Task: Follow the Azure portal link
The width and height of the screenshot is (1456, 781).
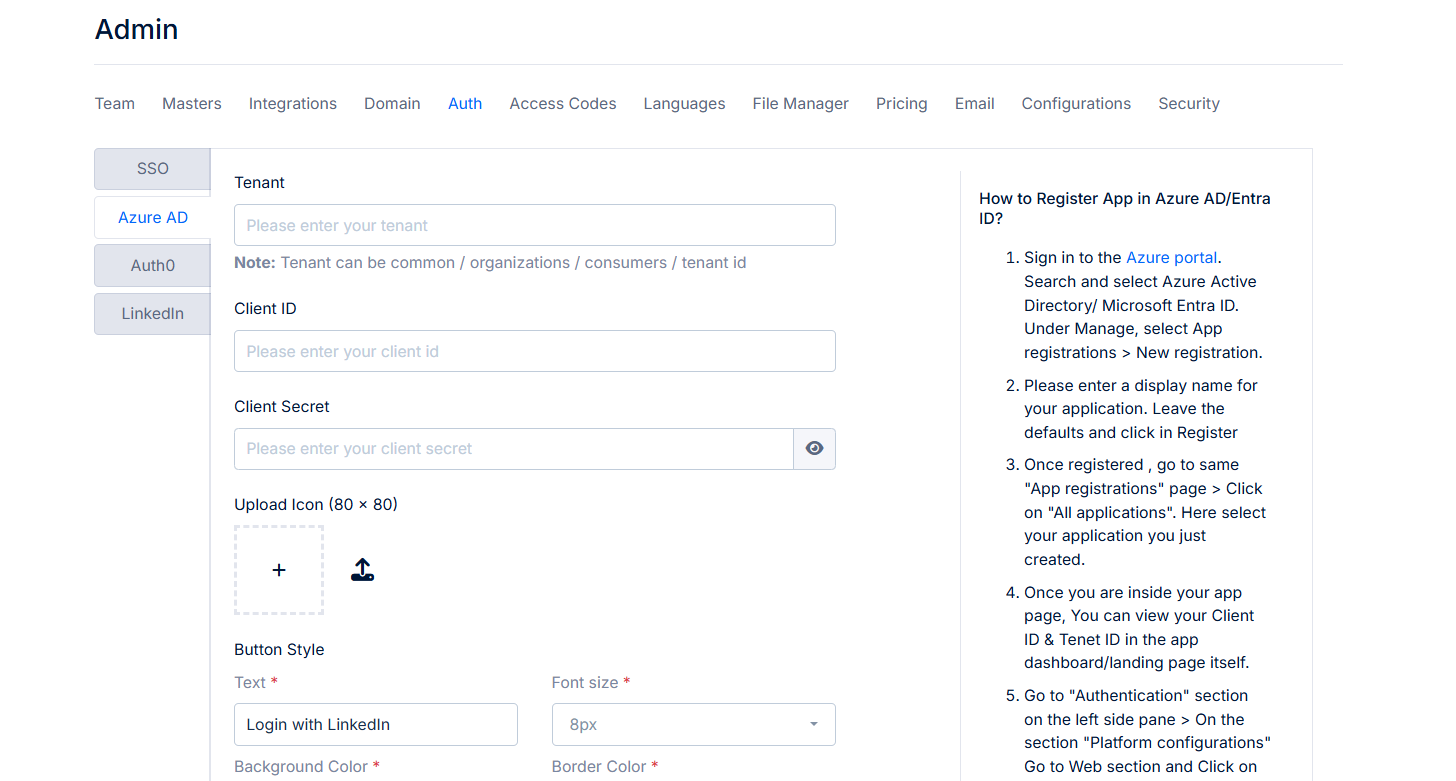Action: tap(1172, 258)
